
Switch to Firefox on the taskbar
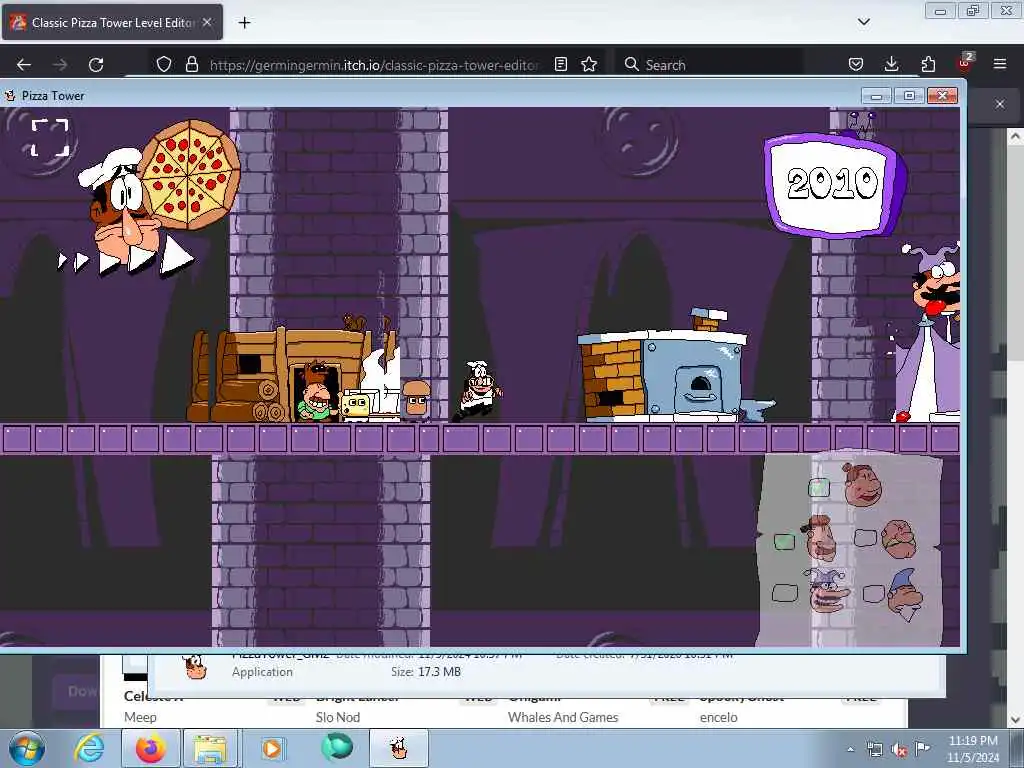click(150, 748)
